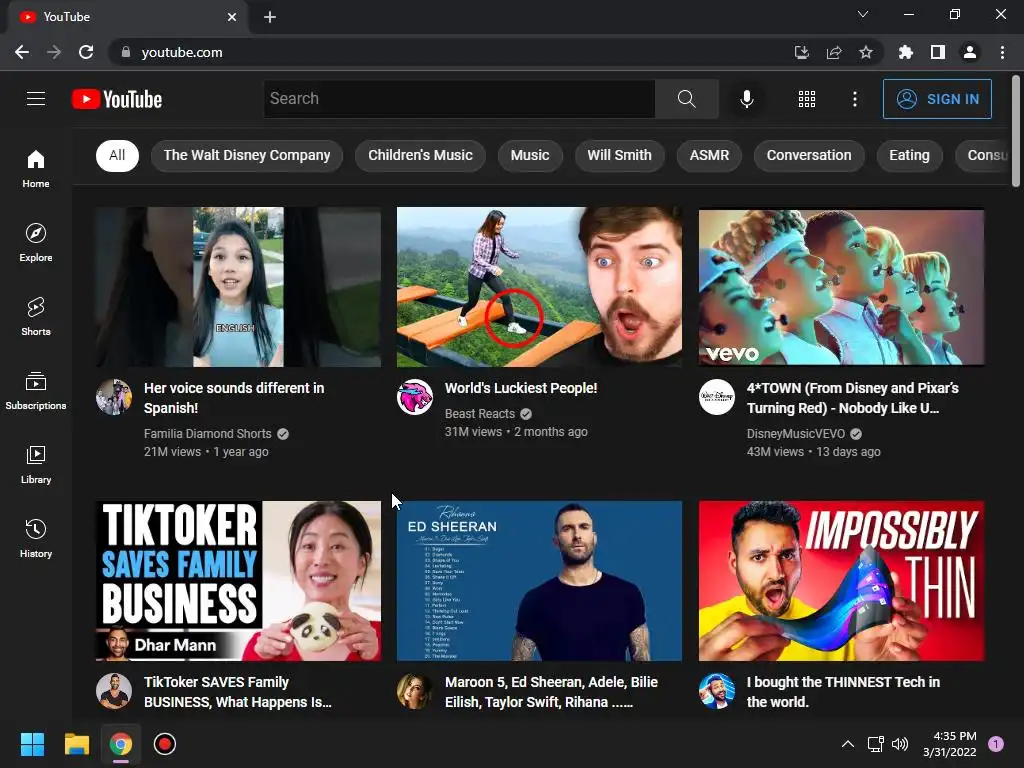Image resolution: width=1024 pixels, height=768 pixels.
Task: Start voice search with the microphone icon
Action: point(746,99)
